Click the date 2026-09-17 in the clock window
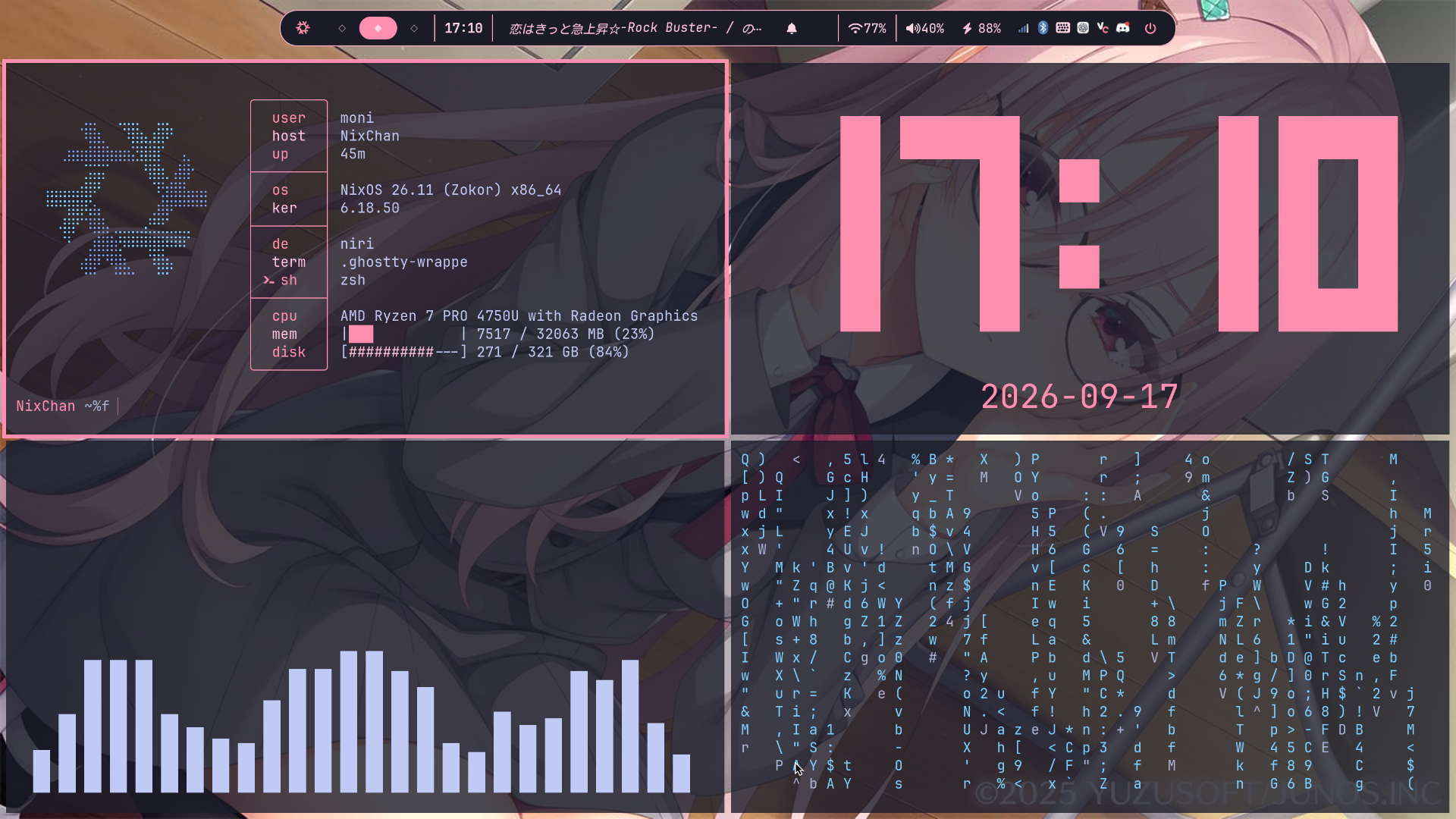This screenshot has width=1456, height=819. 1080,397
